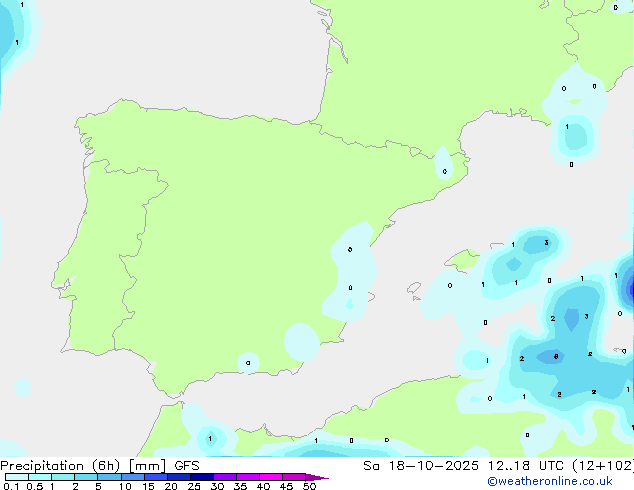Click the "(12+102)" forecast offset text
This screenshot has height=490, width=634.
pyautogui.click(x=603, y=466)
